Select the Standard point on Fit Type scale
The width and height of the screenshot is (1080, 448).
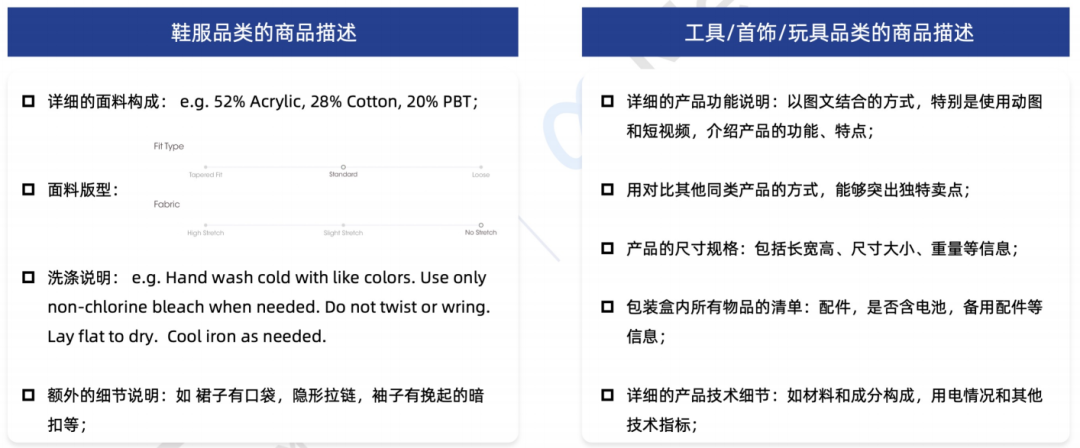tap(343, 167)
